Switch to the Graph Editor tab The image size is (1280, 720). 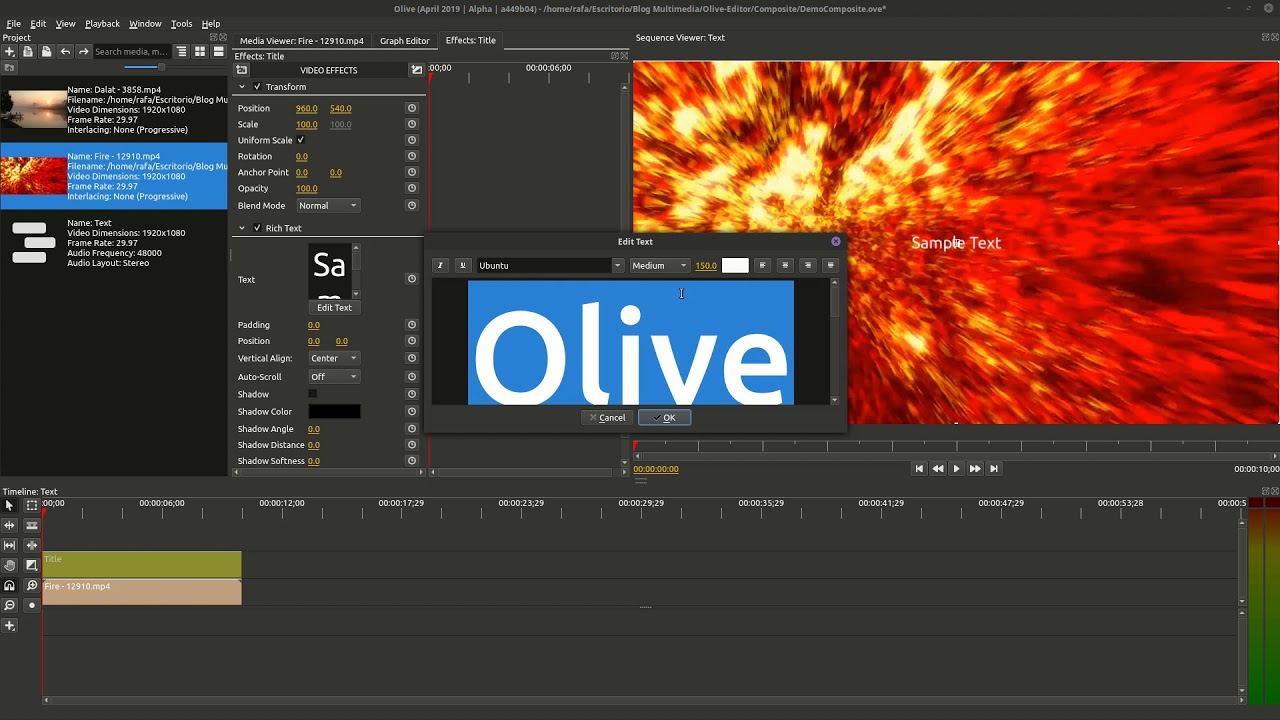coord(404,41)
